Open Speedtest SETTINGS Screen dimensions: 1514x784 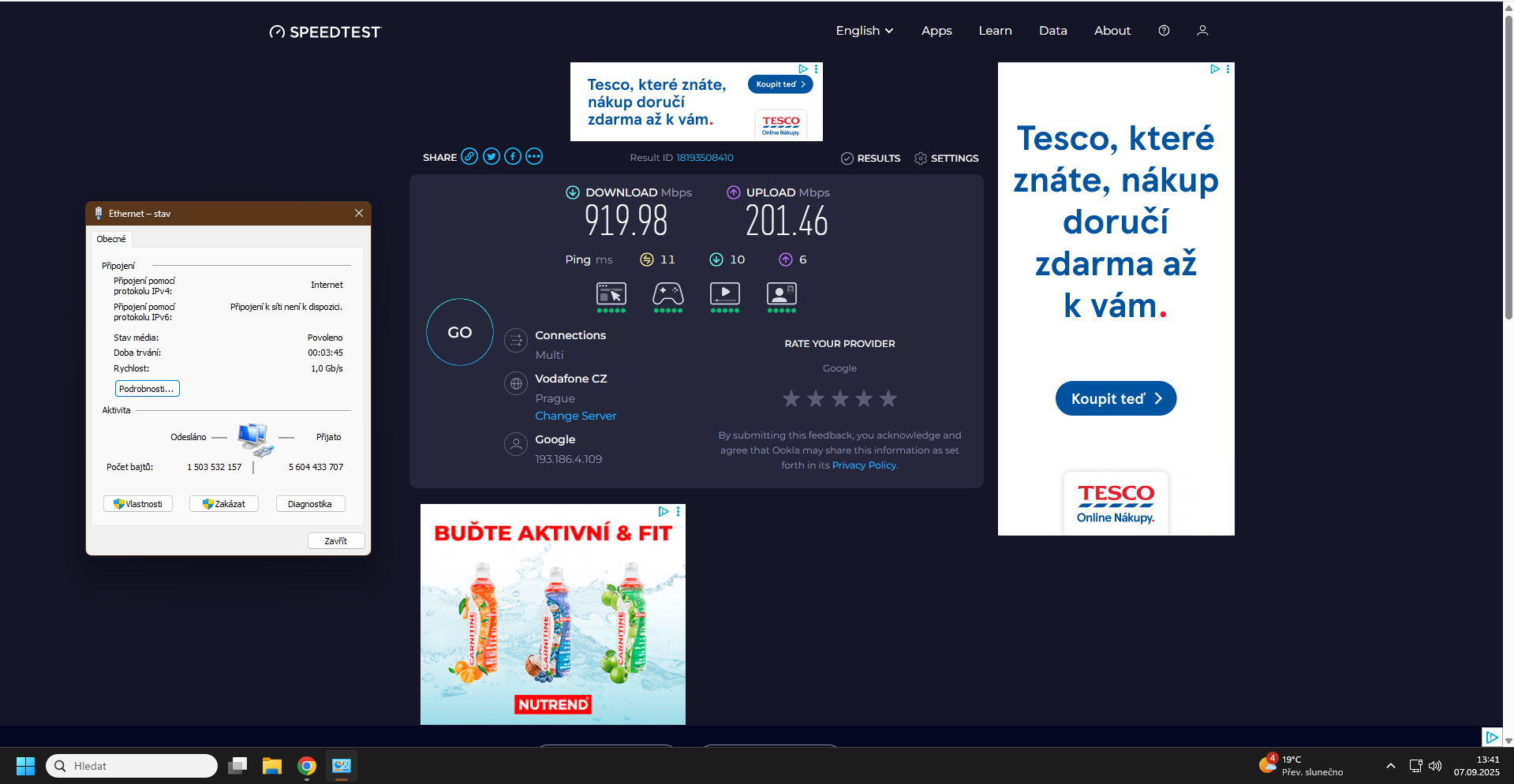(947, 159)
